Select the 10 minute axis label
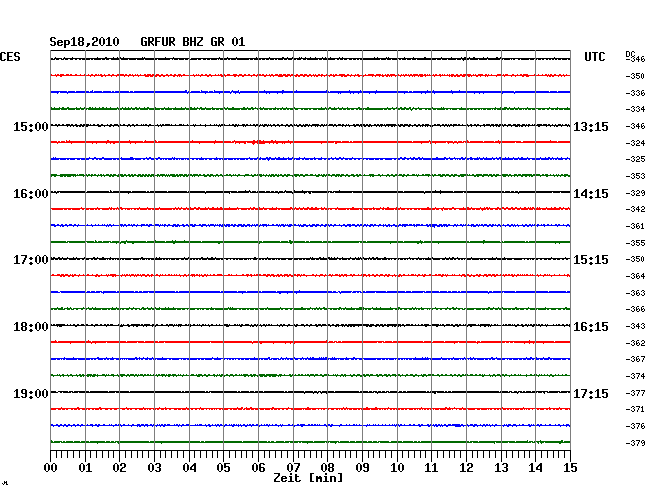The image size is (650, 494). coord(397,468)
